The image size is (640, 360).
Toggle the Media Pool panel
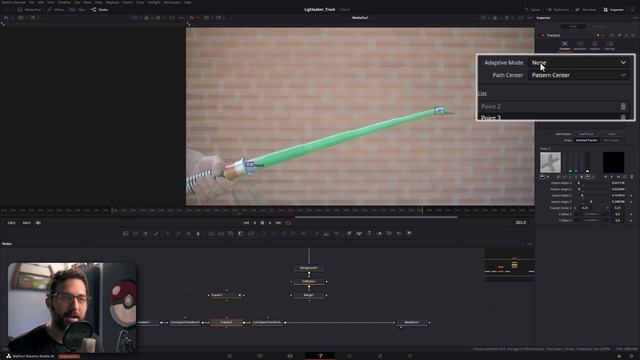pyautogui.click(x=29, y=9)
